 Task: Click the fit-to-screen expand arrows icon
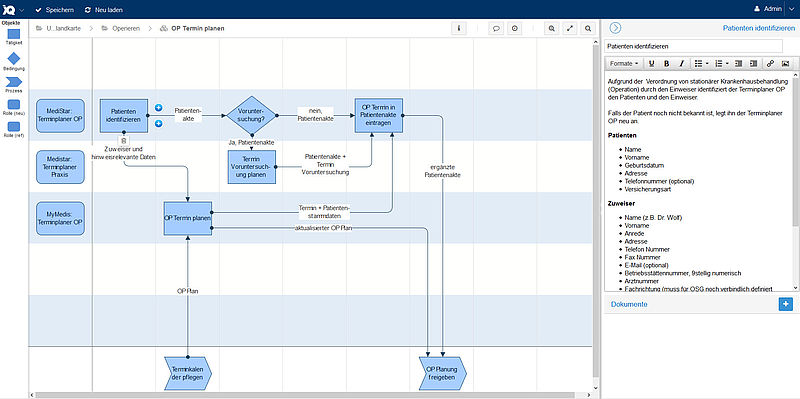[570, 29]
